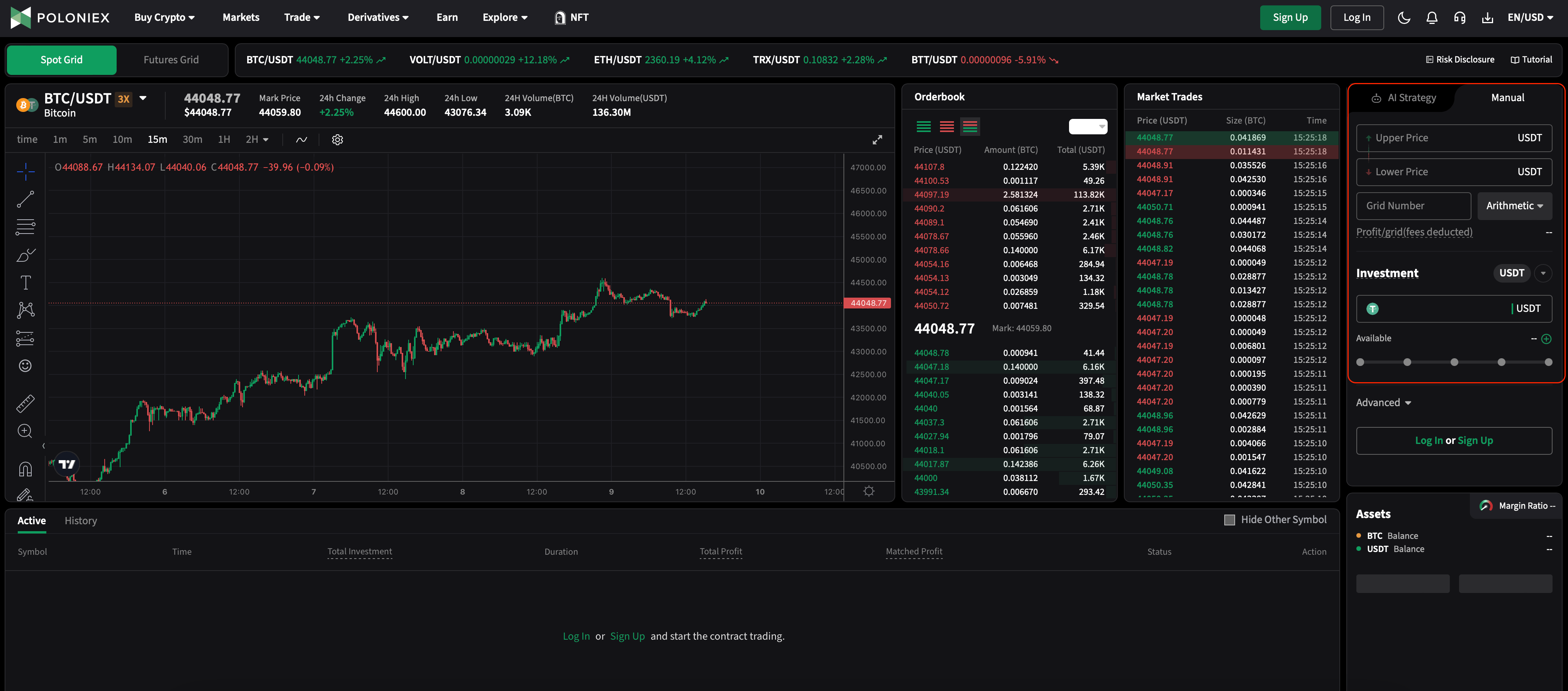Select the text drawing tool
The image size is (1568, 691).
pyautogui.click(x=25, y=283)
